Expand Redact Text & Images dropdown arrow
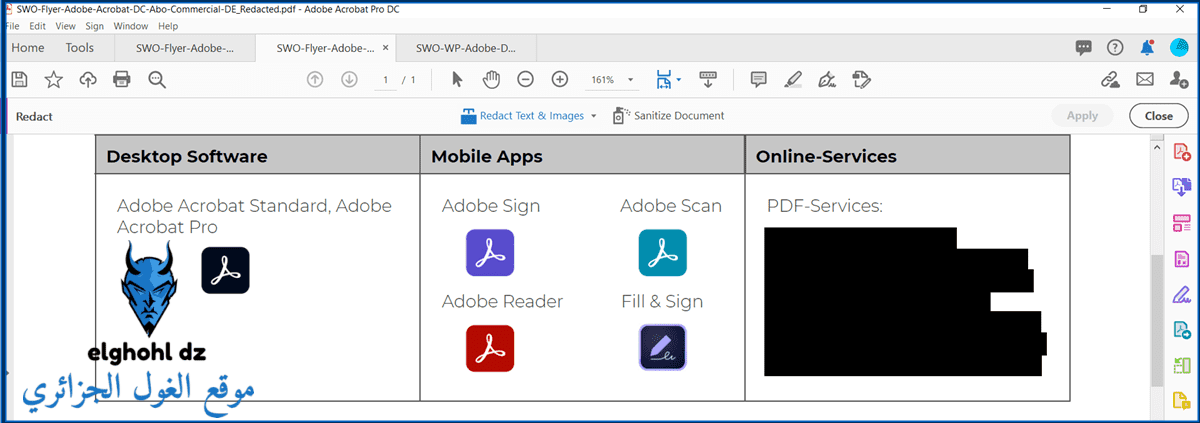Image resolution: width=1200 pixels, height=423 pixels. [x=594, y=116]
